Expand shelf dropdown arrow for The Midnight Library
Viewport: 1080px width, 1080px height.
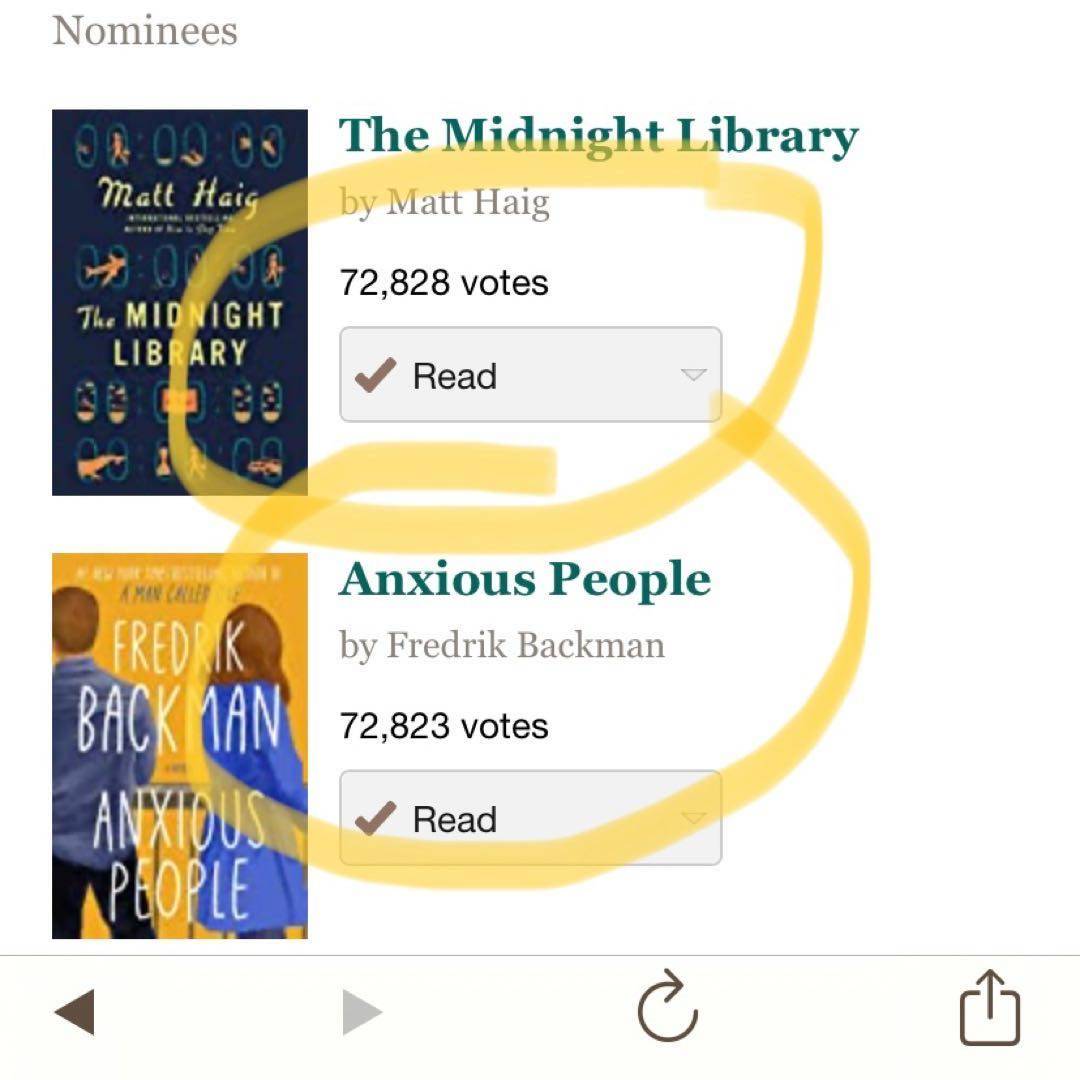tap(693, 375)
